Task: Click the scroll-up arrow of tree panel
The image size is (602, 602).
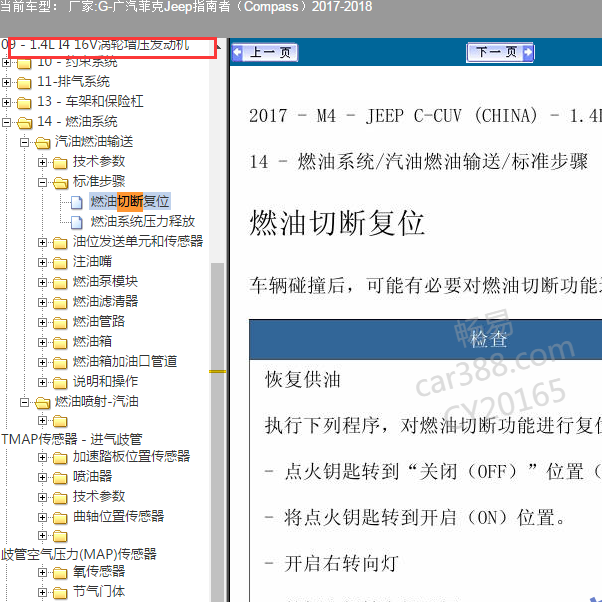Action: (218, 46)
